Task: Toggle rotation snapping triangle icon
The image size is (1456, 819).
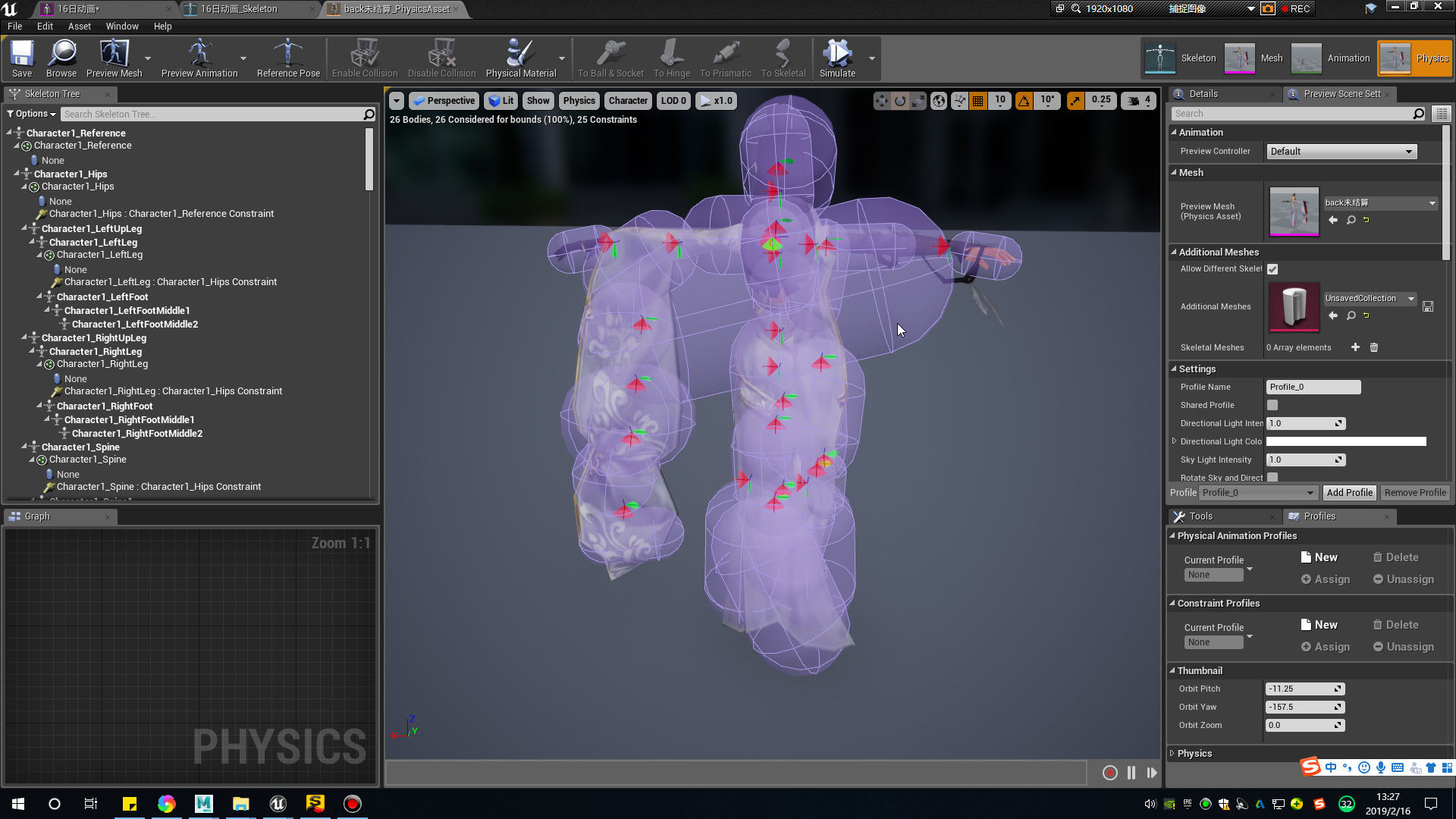Action: coord(1024,101)
